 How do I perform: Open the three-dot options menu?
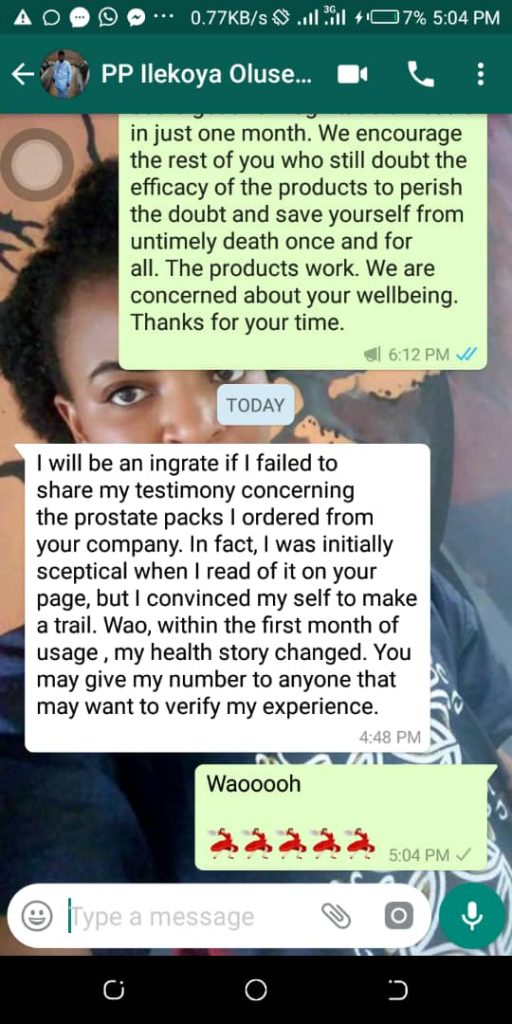481,74
